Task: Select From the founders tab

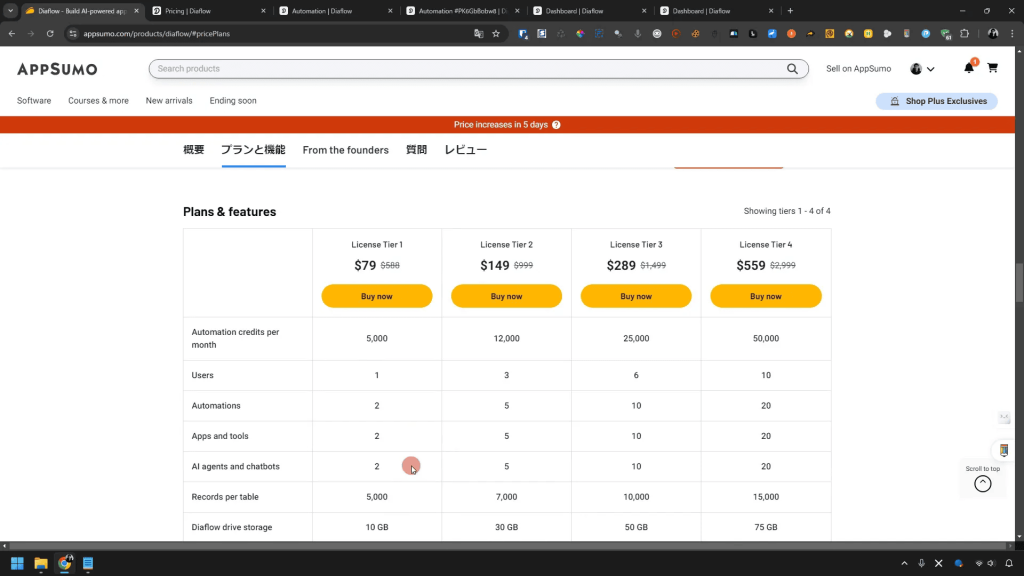Action: pyautogui.click(x=345, y=150)
